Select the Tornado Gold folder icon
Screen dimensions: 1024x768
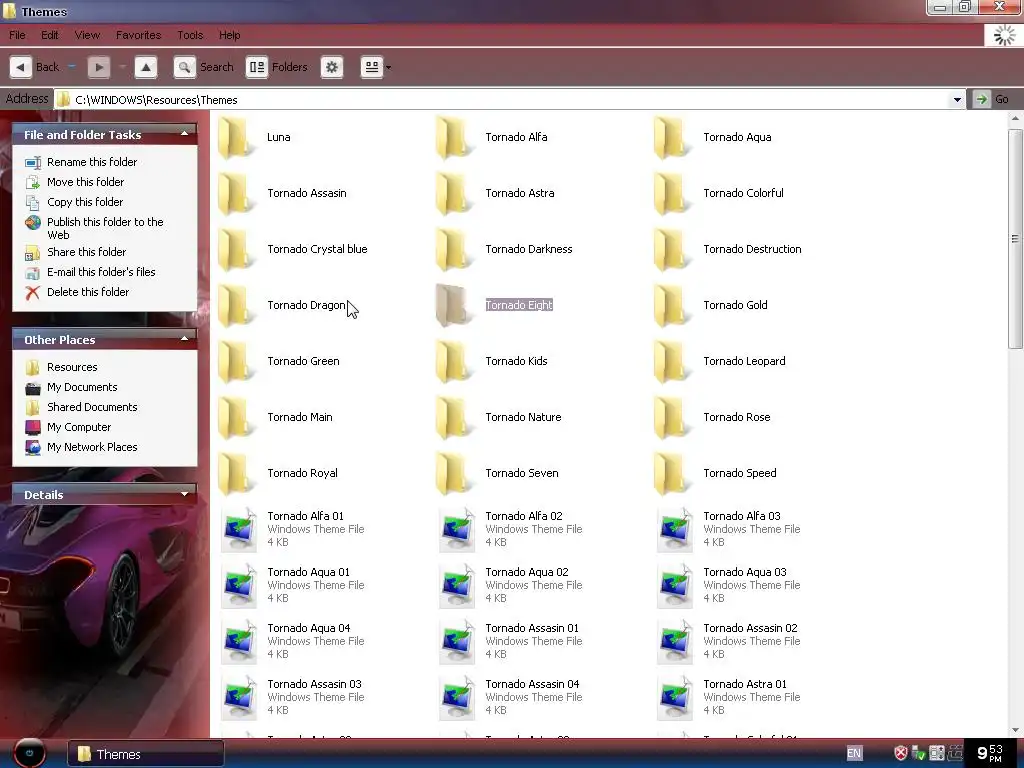pyautogui.click(x=671, y=306)
